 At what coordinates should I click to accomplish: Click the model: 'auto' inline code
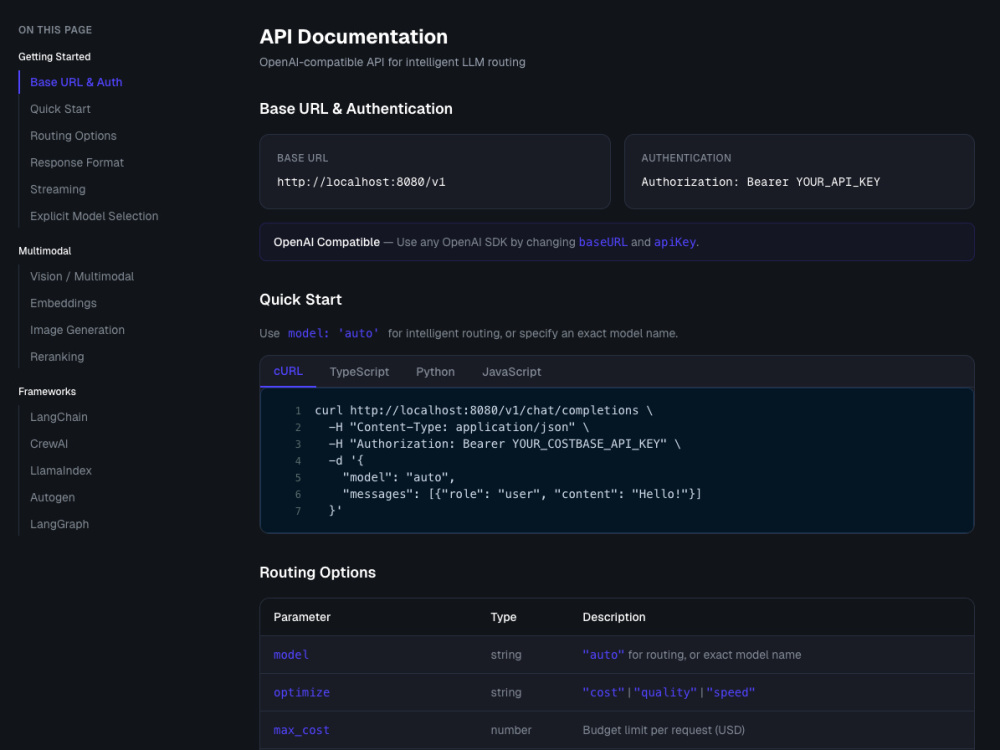333,333
